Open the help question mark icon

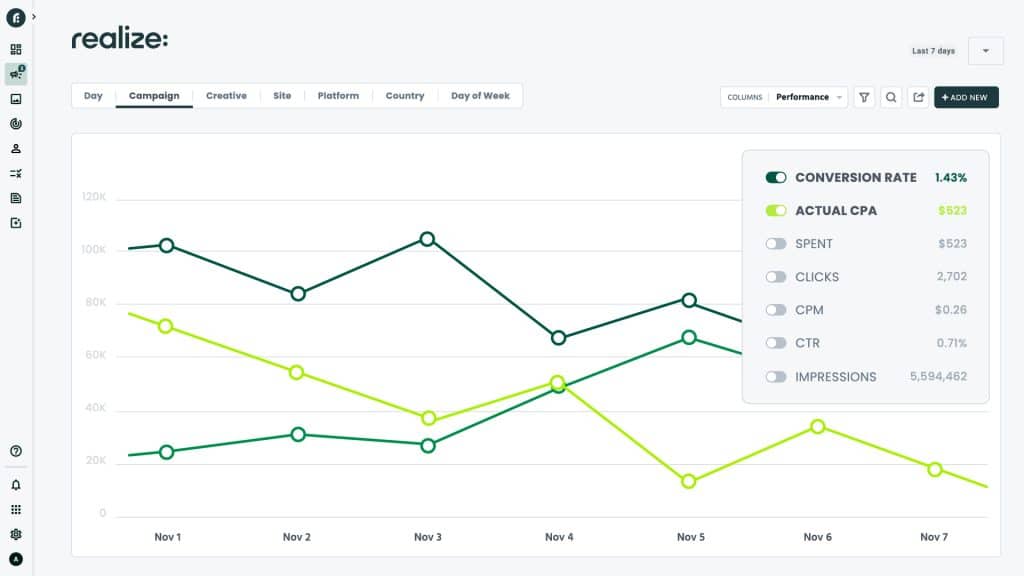[16, 451]
